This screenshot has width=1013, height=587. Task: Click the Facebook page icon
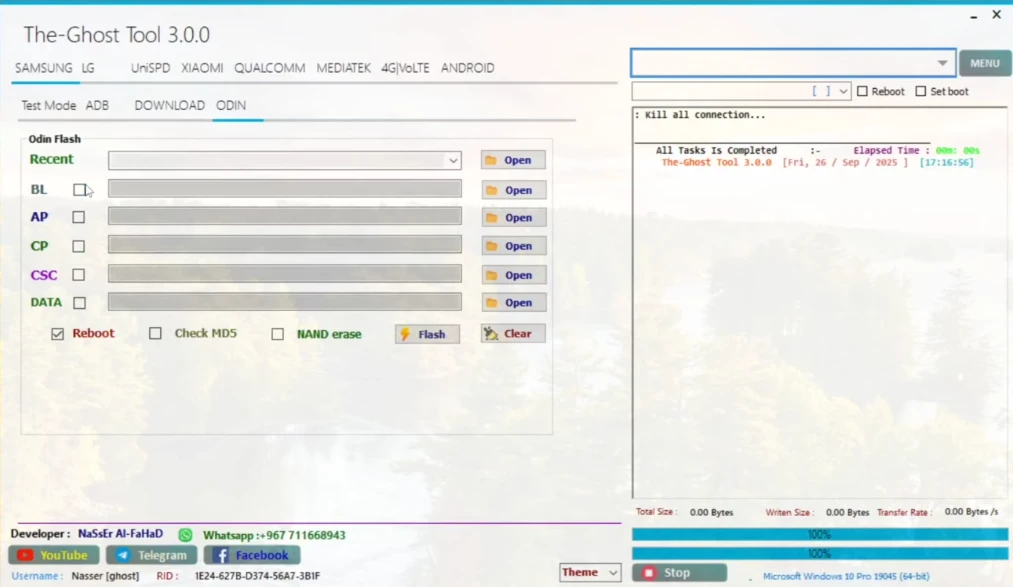(251, 554)
